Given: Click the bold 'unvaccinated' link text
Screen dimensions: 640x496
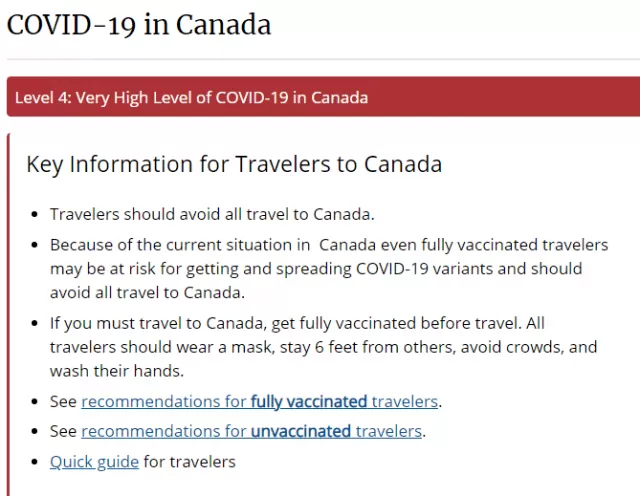Looking at the screenshot, I should click(301, 431).
